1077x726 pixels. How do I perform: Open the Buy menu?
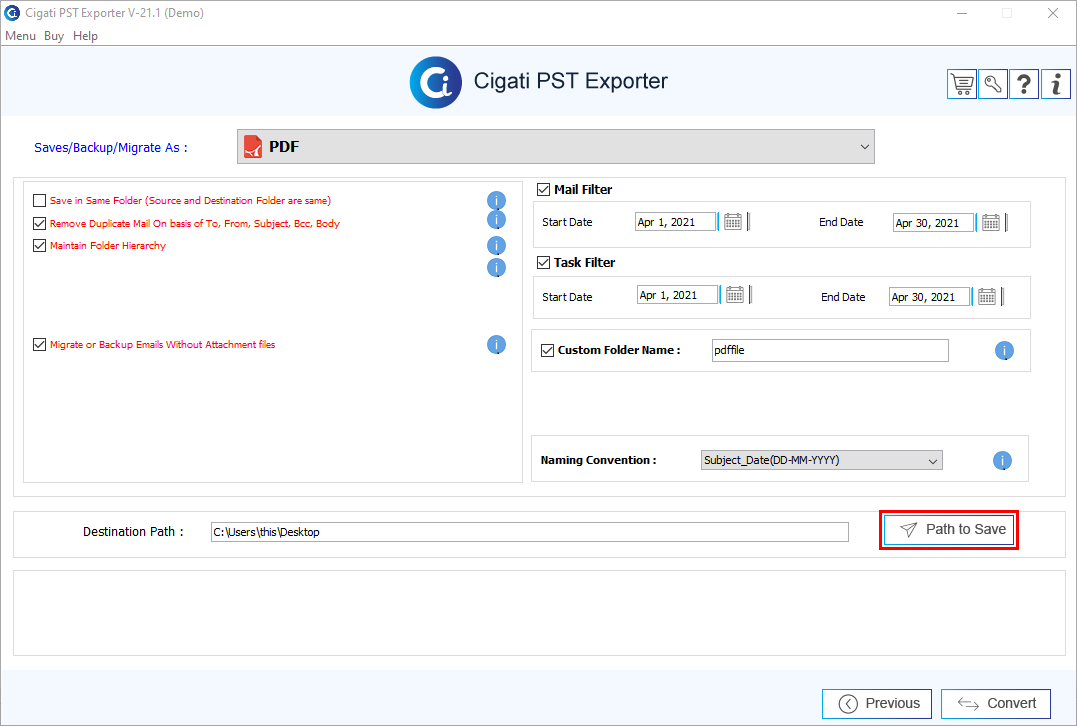54,36
